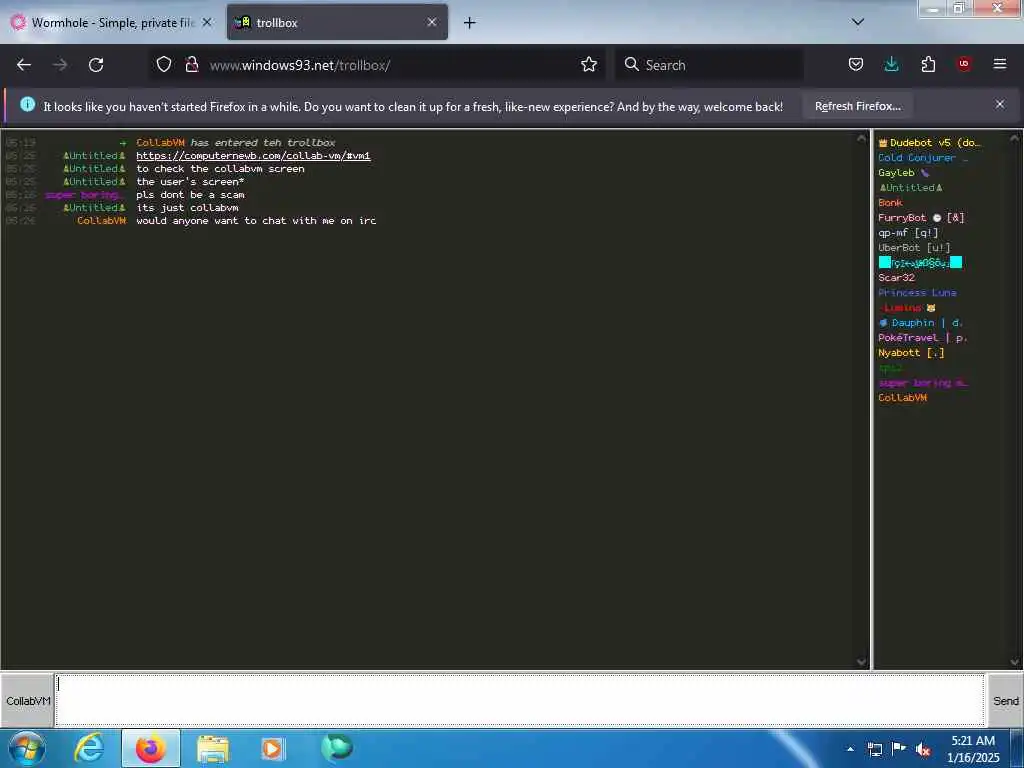Click the chat message input field
The image size is (1024, 768).
pyautogui.click(x=520, y=700)
